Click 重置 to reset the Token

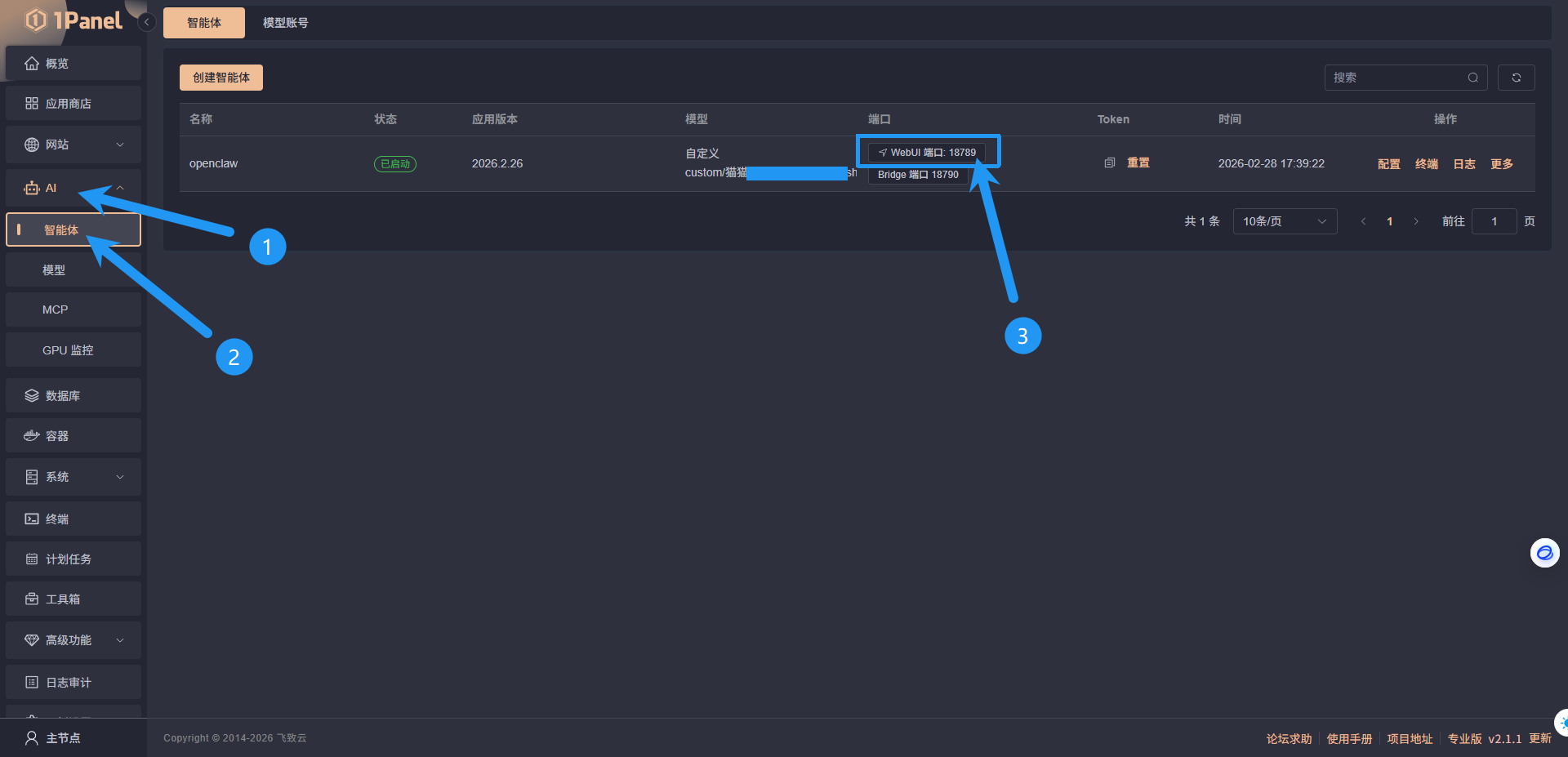[1138, 163]
